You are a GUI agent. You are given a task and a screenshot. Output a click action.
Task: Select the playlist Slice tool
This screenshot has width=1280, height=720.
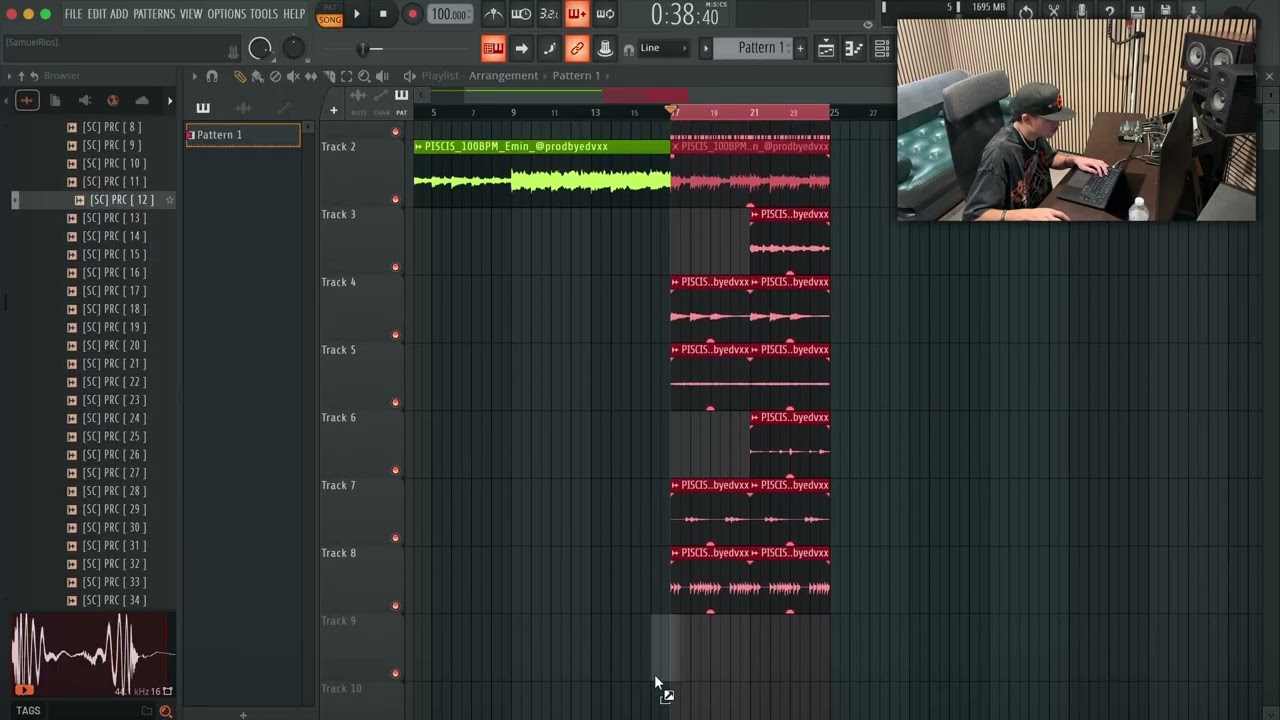[329, 76]
